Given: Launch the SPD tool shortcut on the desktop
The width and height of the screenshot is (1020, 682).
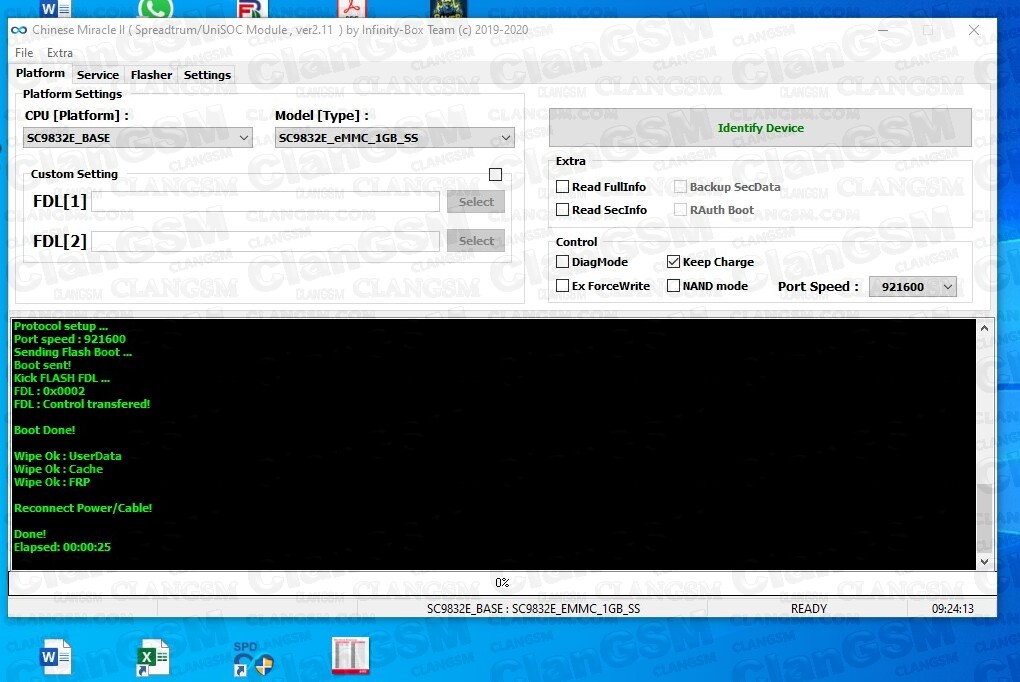Looking at the screenshot, I should (x=253, y=659).
